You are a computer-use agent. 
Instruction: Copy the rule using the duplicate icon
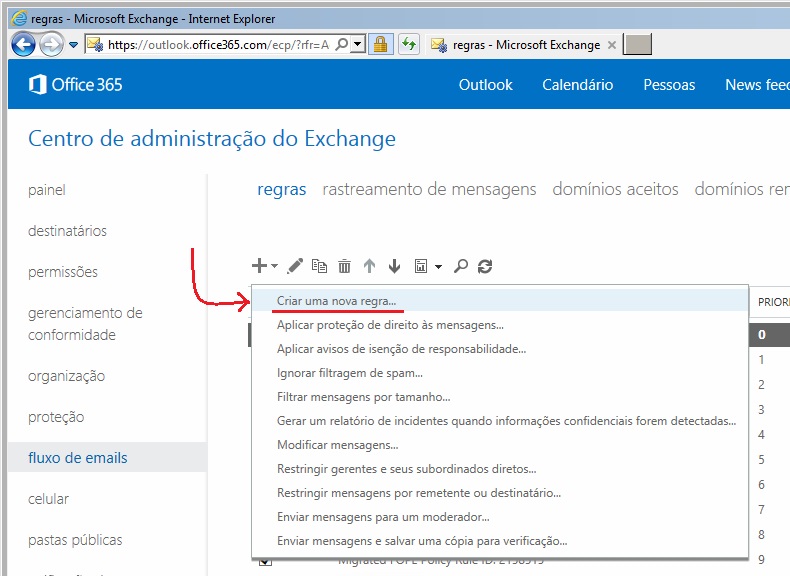319,266
